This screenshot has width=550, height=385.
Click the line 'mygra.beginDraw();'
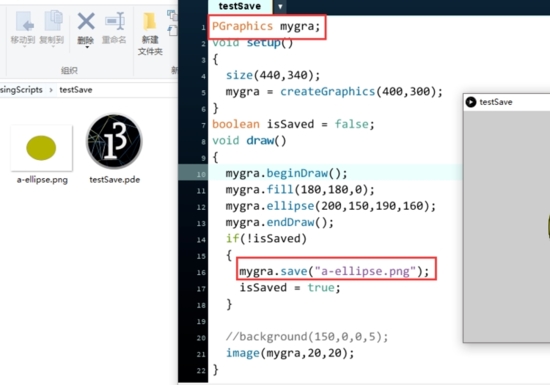point(286,173)
